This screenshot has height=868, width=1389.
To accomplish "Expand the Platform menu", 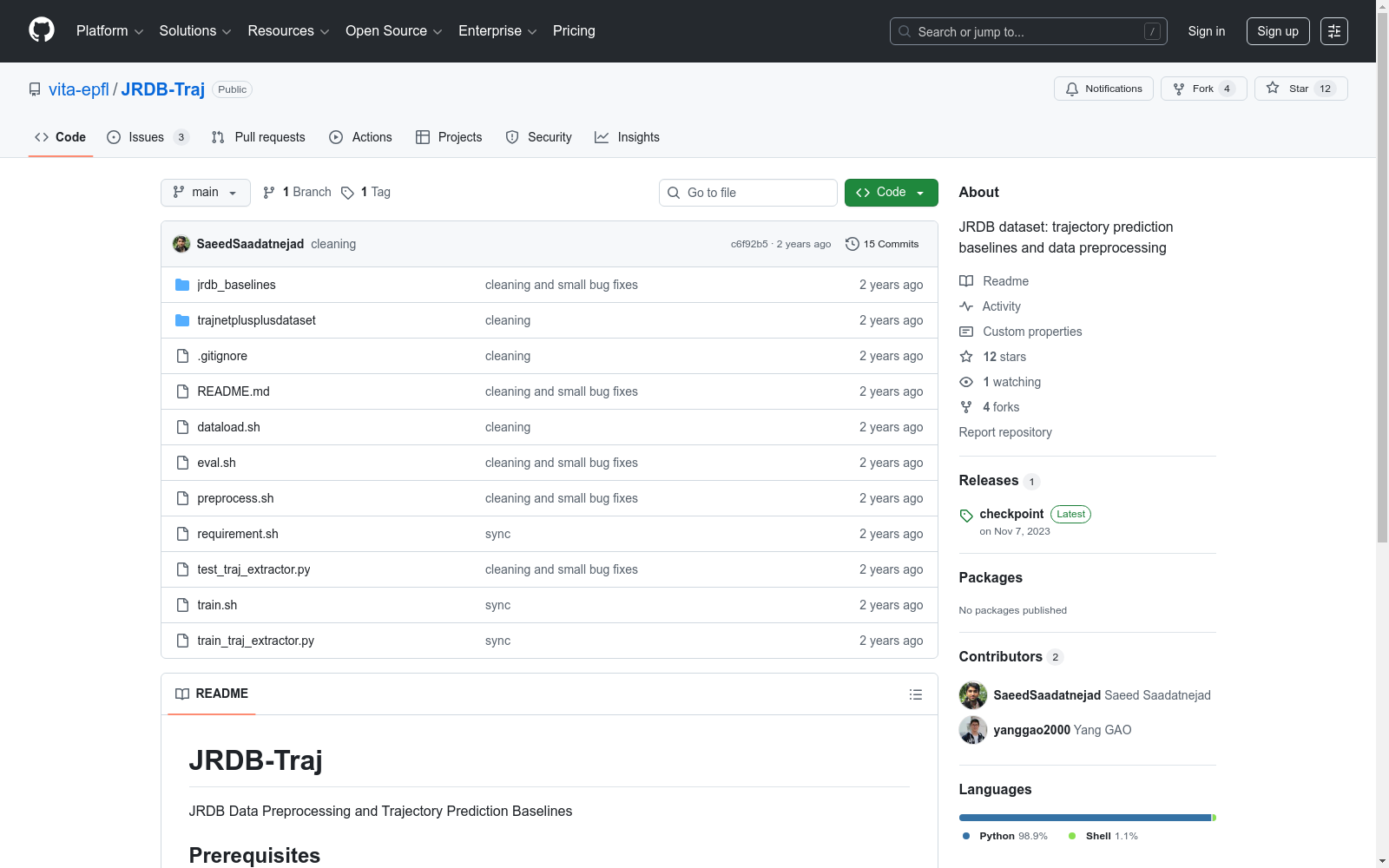I will (109, 31).
